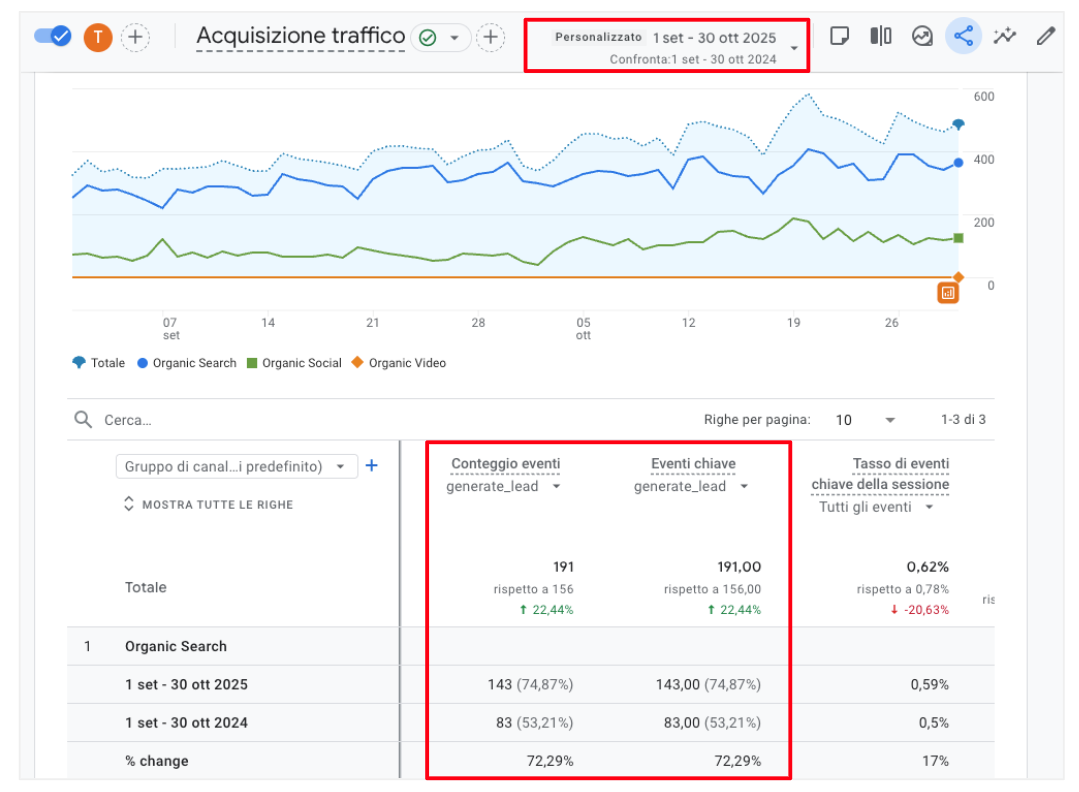This screenshot has height=792, width=1079.
Task: Expand the Righe per pagina dropdown
Action: pos(866,420)
